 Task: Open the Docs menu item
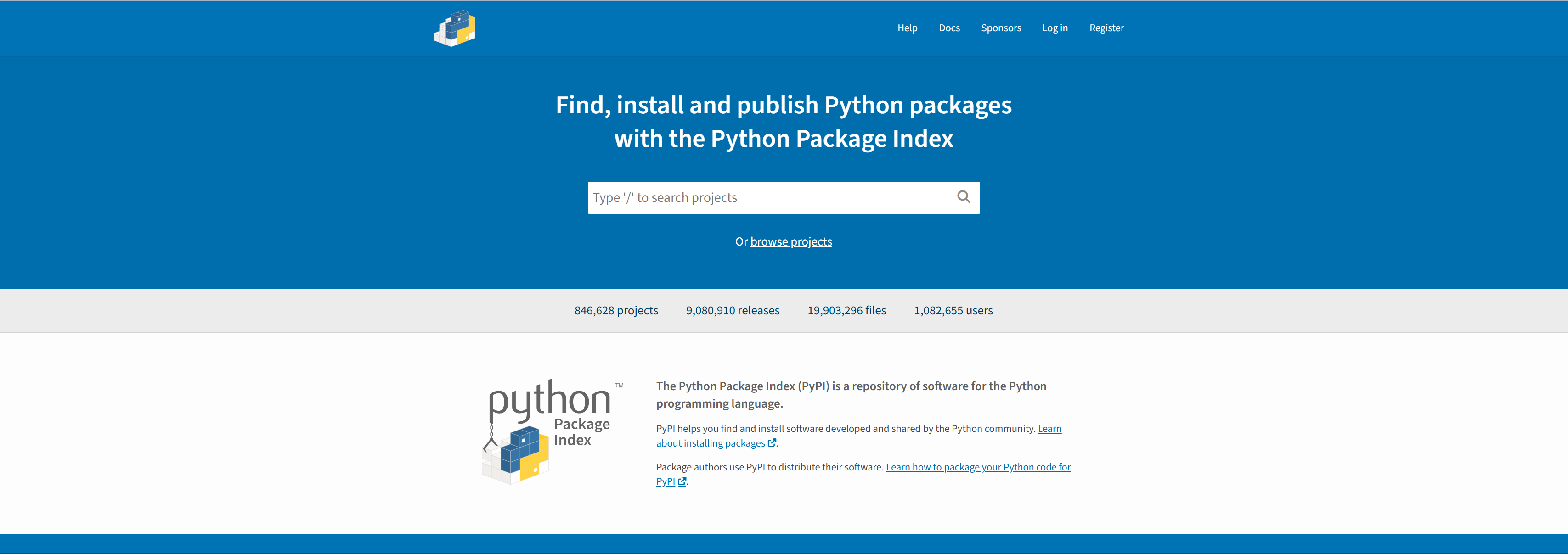pos(949,28)
